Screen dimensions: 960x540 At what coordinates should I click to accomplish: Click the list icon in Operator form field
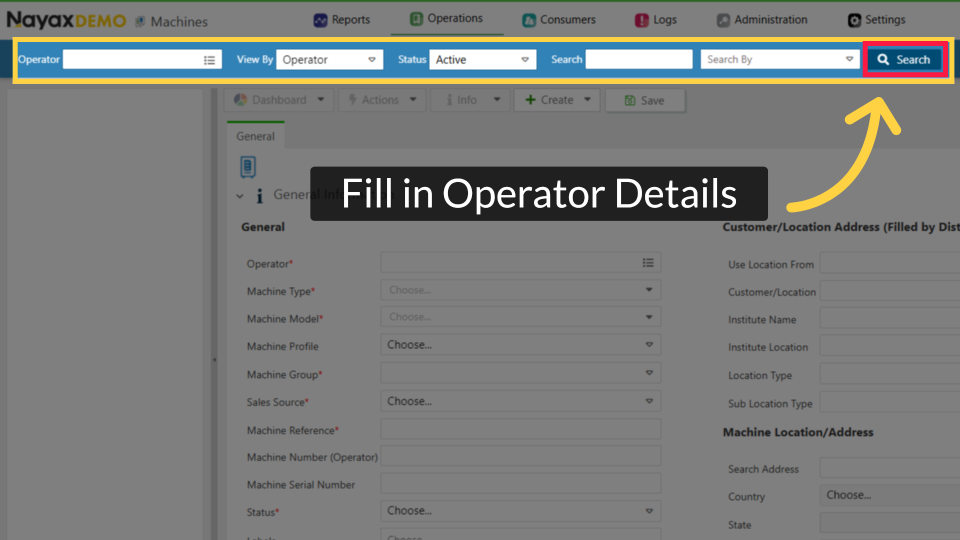click(x=648, y=263)
